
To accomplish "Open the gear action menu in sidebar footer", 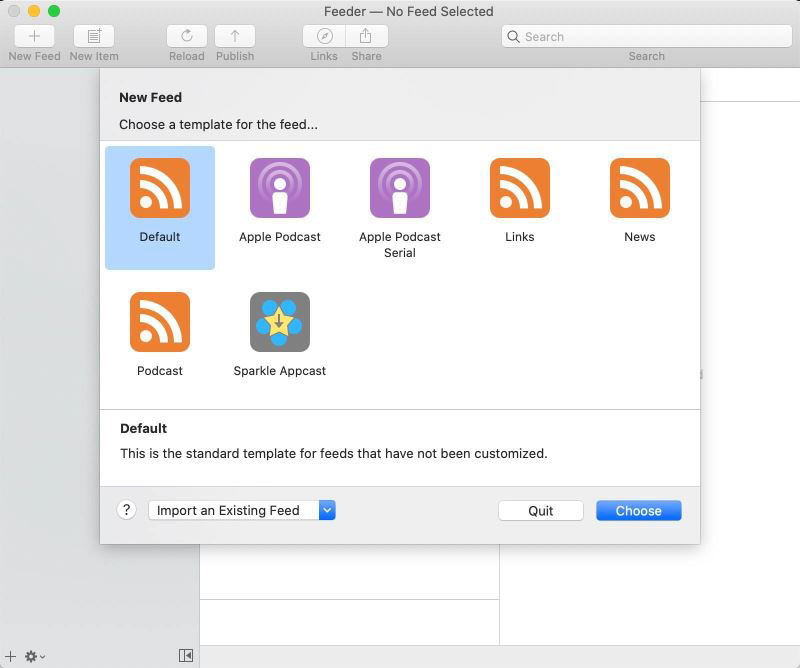I will point(35,656).
